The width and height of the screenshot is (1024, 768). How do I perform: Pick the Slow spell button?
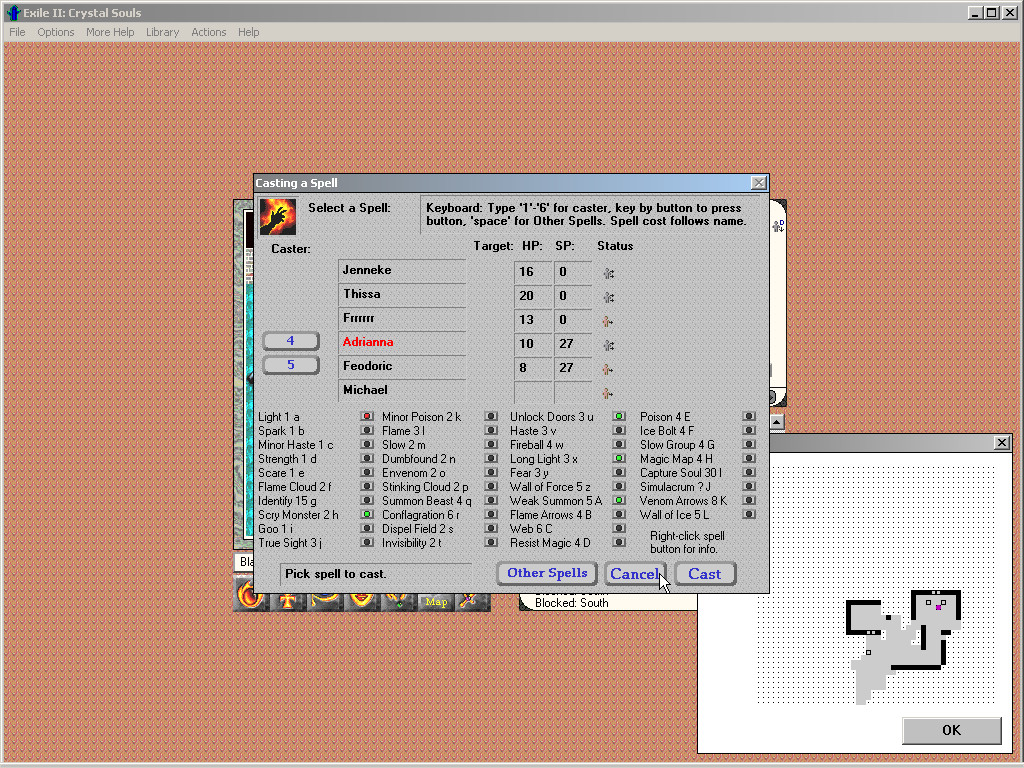pos(491,445)
